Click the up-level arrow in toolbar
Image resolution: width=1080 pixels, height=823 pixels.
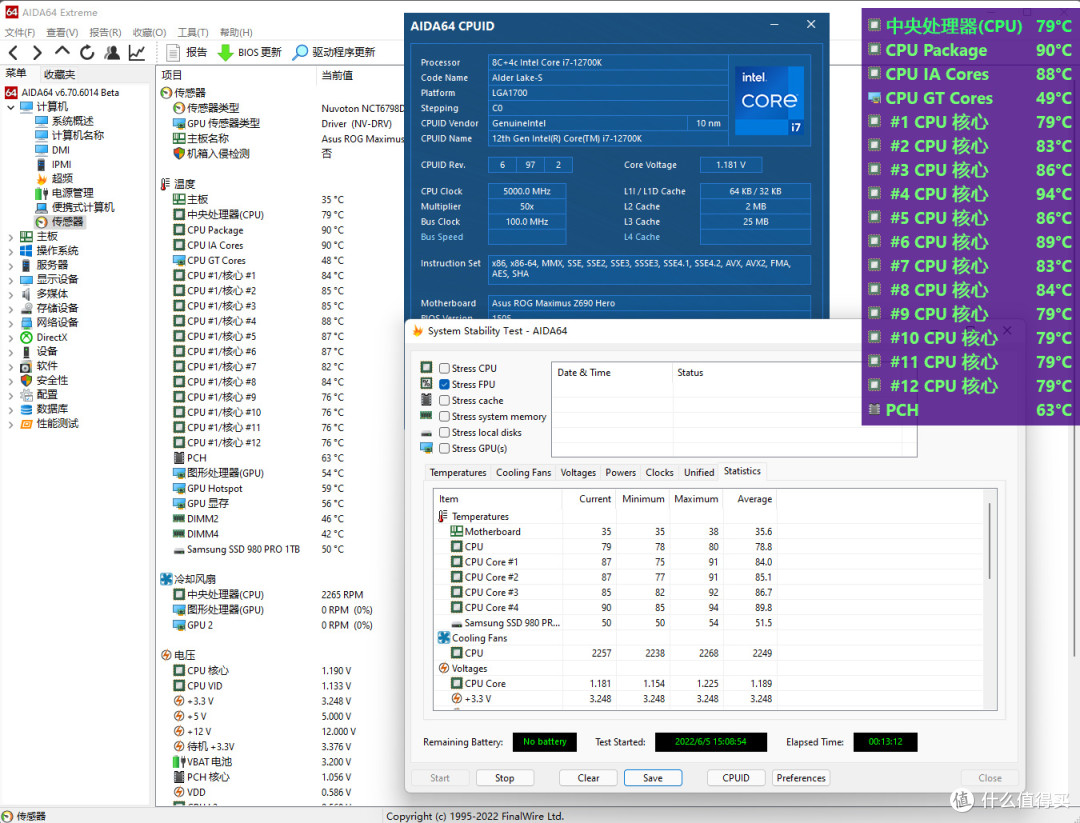coord(62,52)
